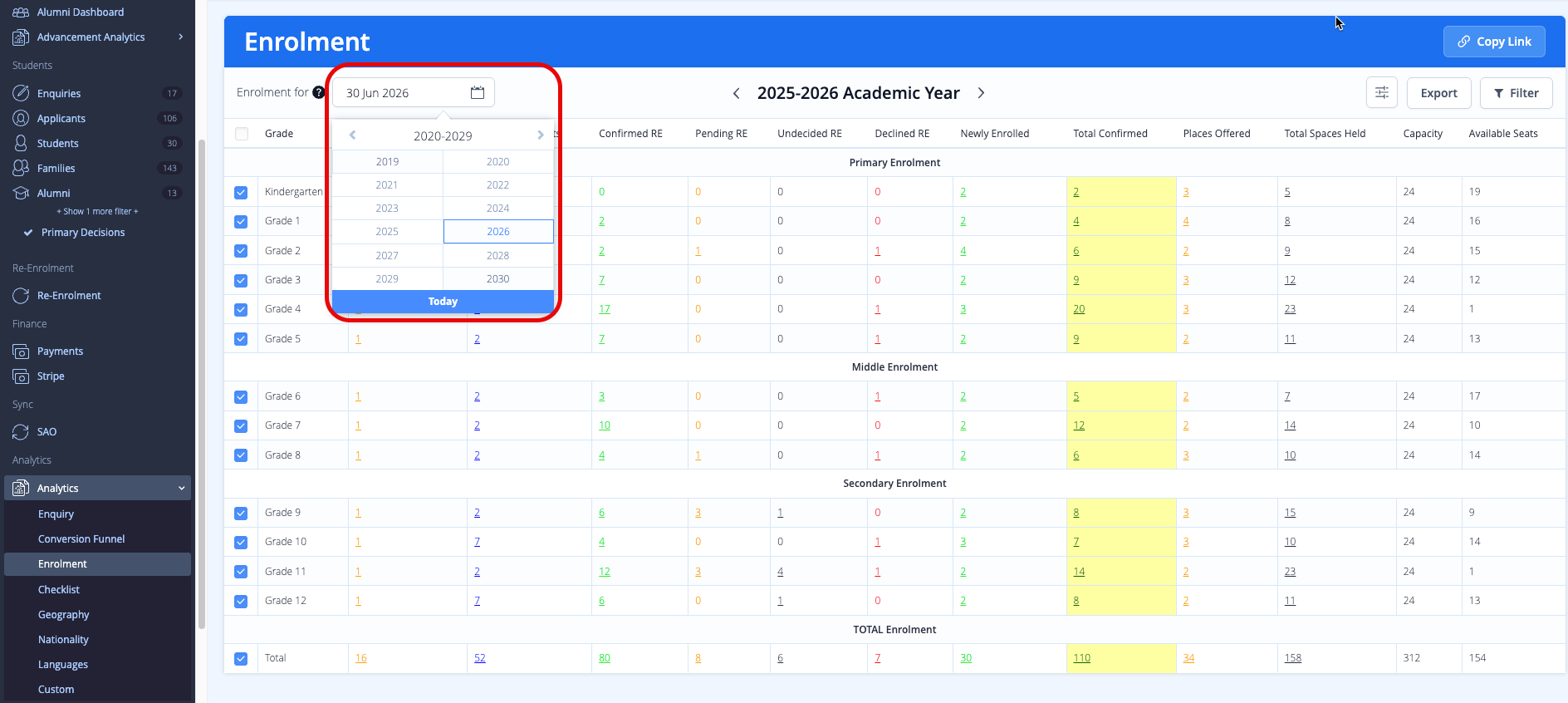Open the calendar icon in date field
Viewport: 1568px width, 703px height.
[x=478, y=92]
